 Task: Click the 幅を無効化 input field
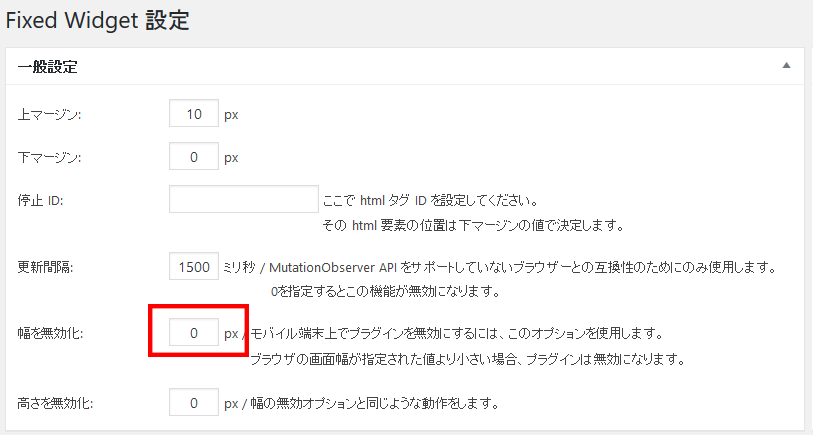194,333
